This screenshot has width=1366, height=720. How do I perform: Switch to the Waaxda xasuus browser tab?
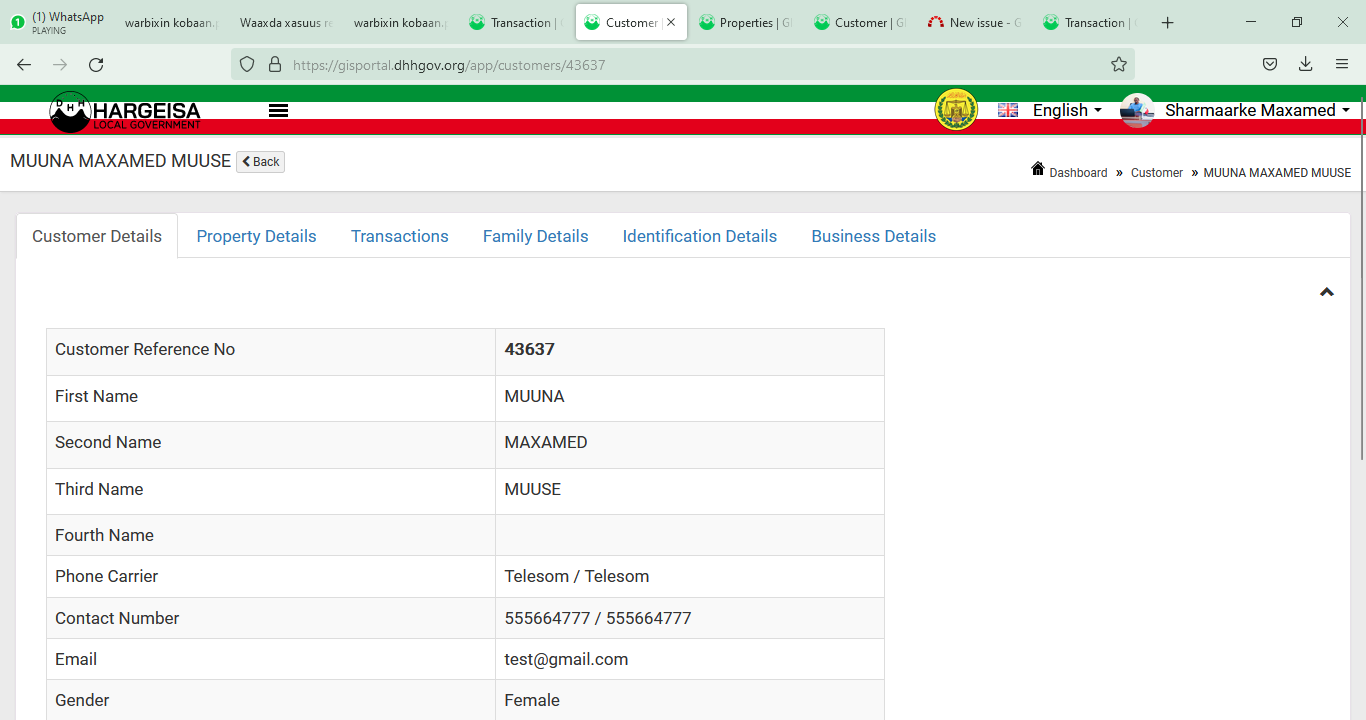pos(286,22)
